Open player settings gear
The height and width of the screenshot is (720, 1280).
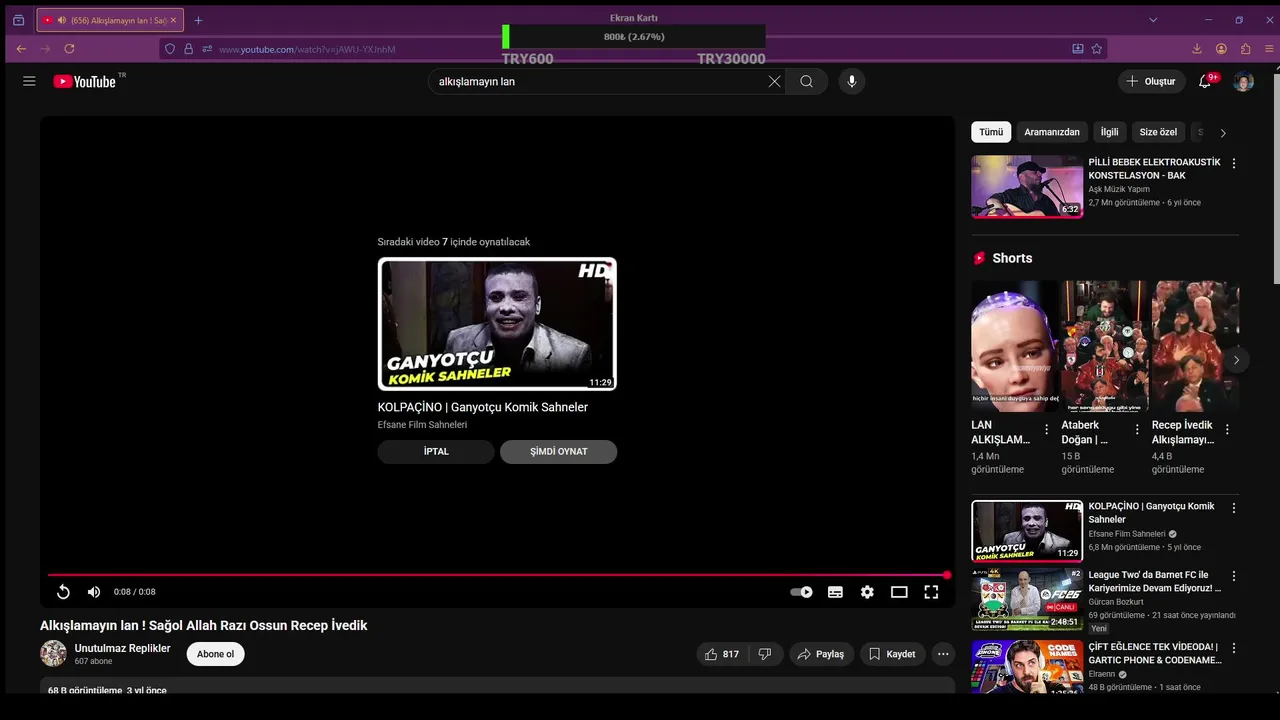click(867, 592)
